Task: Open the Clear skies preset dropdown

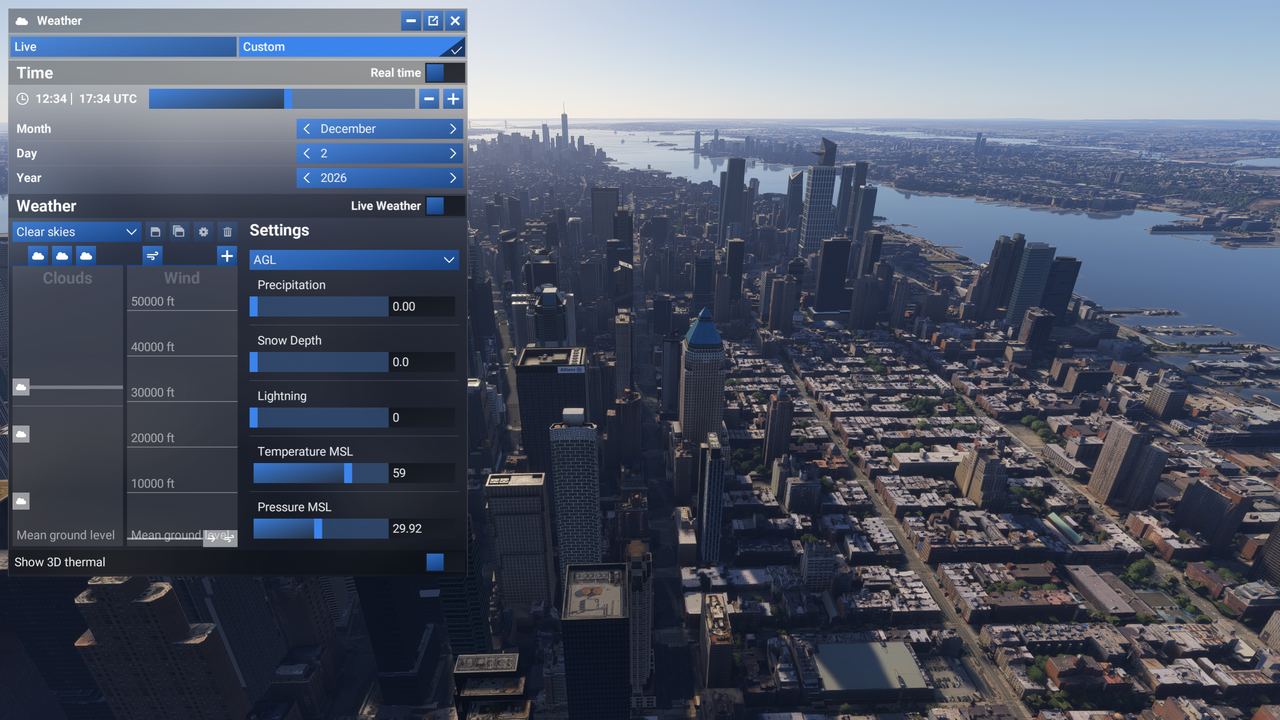Action: (x=76, y=232)
